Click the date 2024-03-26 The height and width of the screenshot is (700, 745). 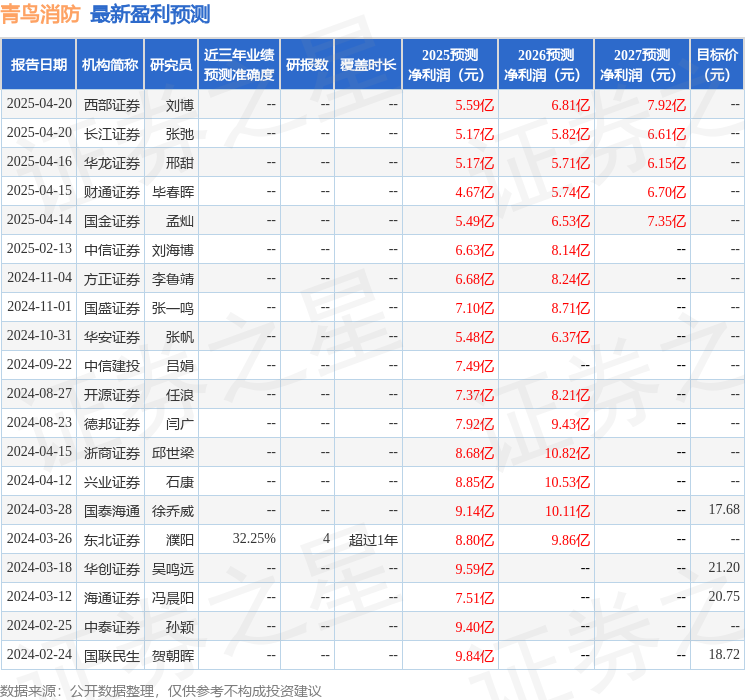point(39,538)
